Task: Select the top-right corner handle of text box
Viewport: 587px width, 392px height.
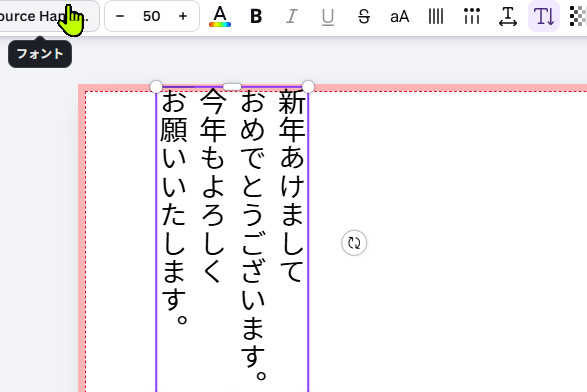Action: point(308,87)
